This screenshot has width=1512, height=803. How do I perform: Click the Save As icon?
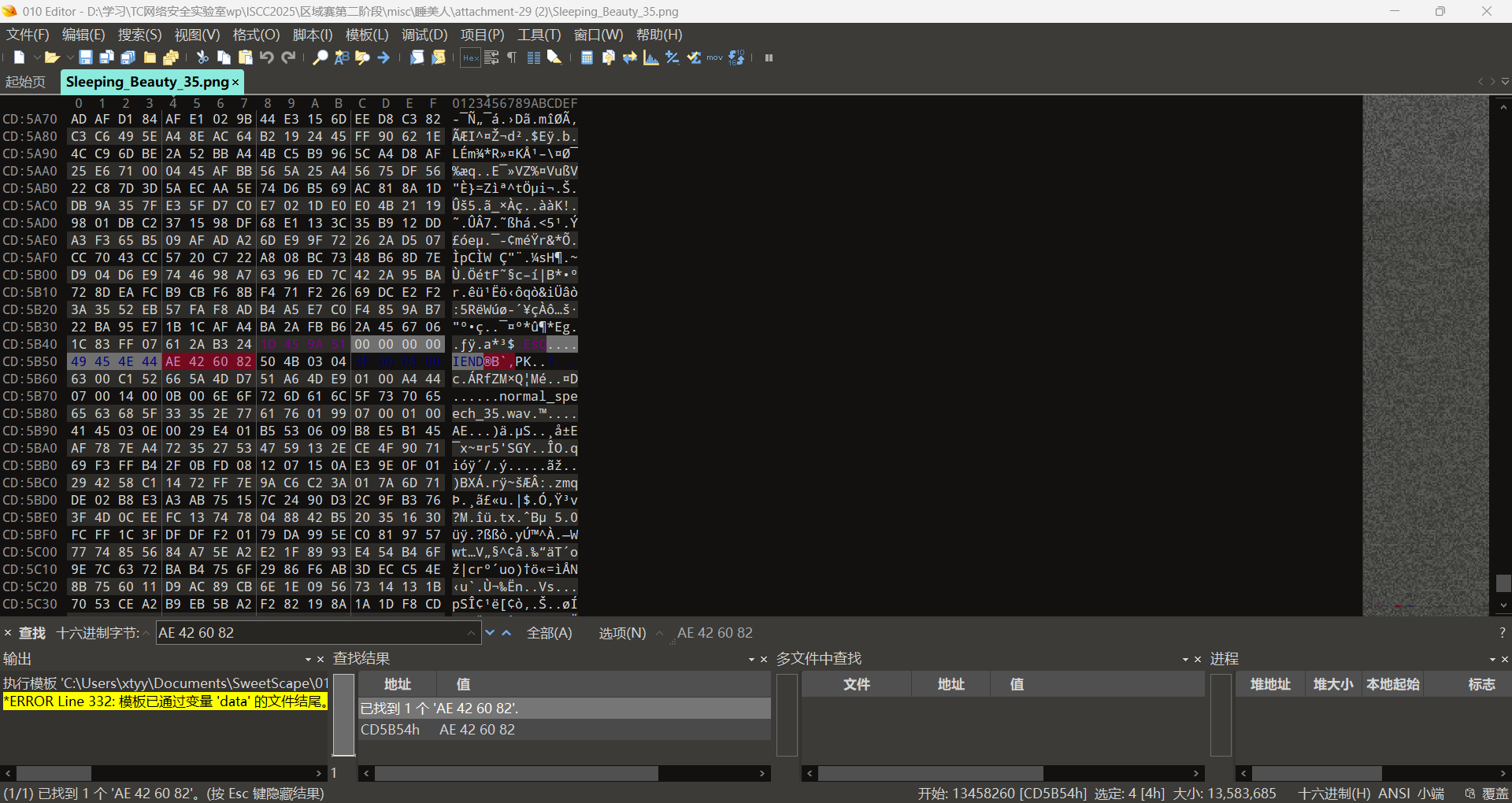coord(107,57)
